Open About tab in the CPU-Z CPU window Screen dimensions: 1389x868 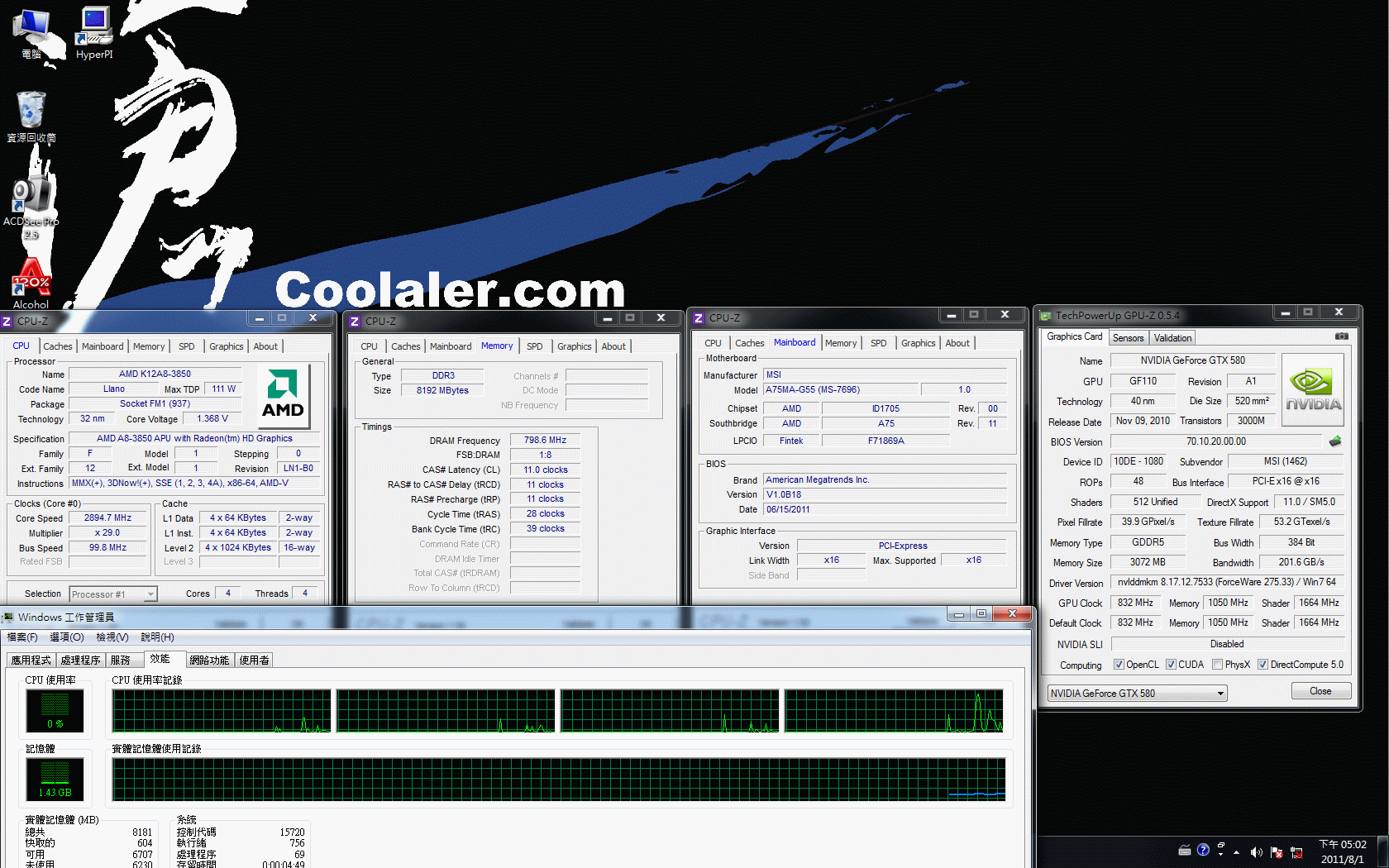click(265, 346)
